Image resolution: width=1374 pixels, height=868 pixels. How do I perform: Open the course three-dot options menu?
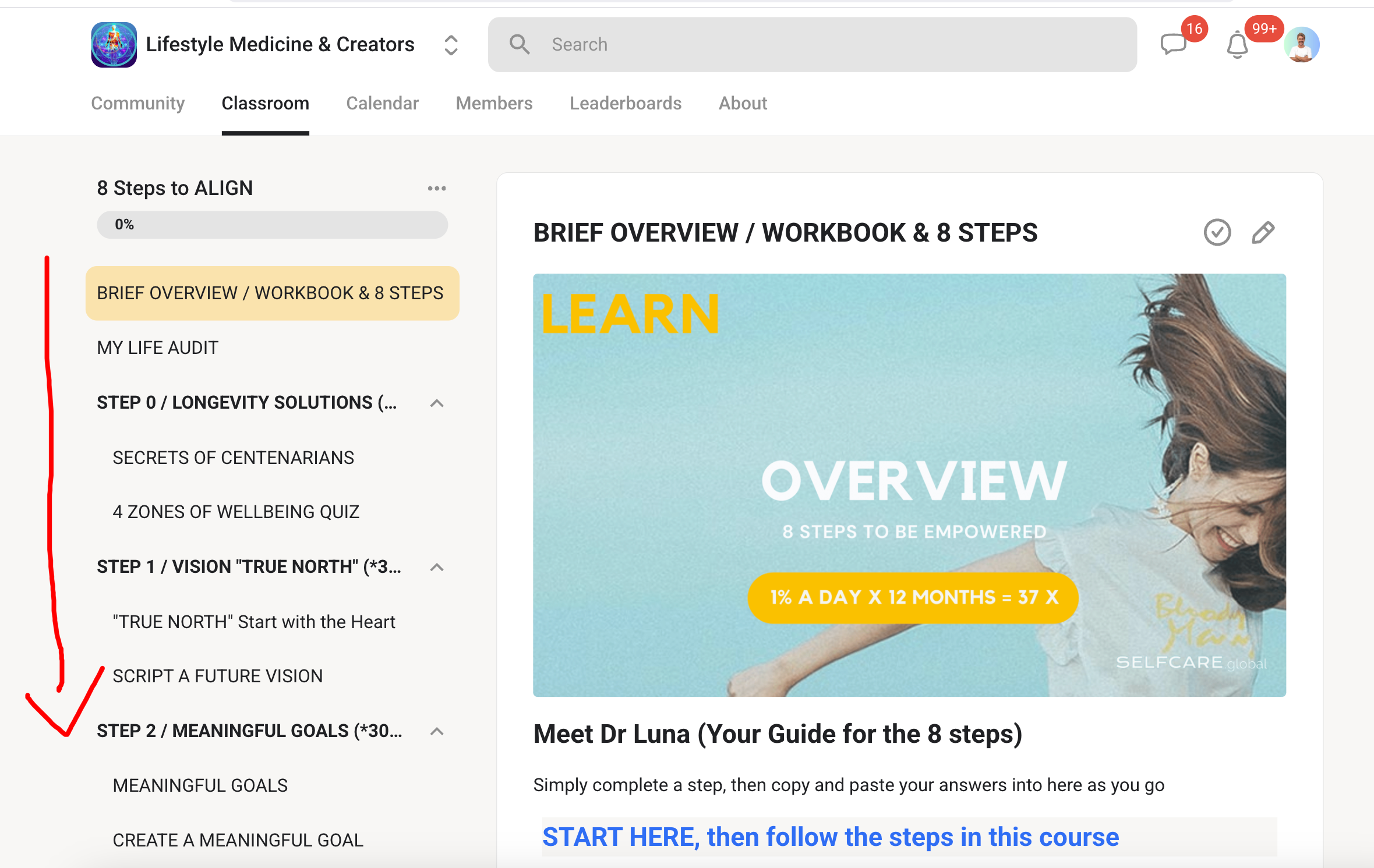(x=436, y=188)
